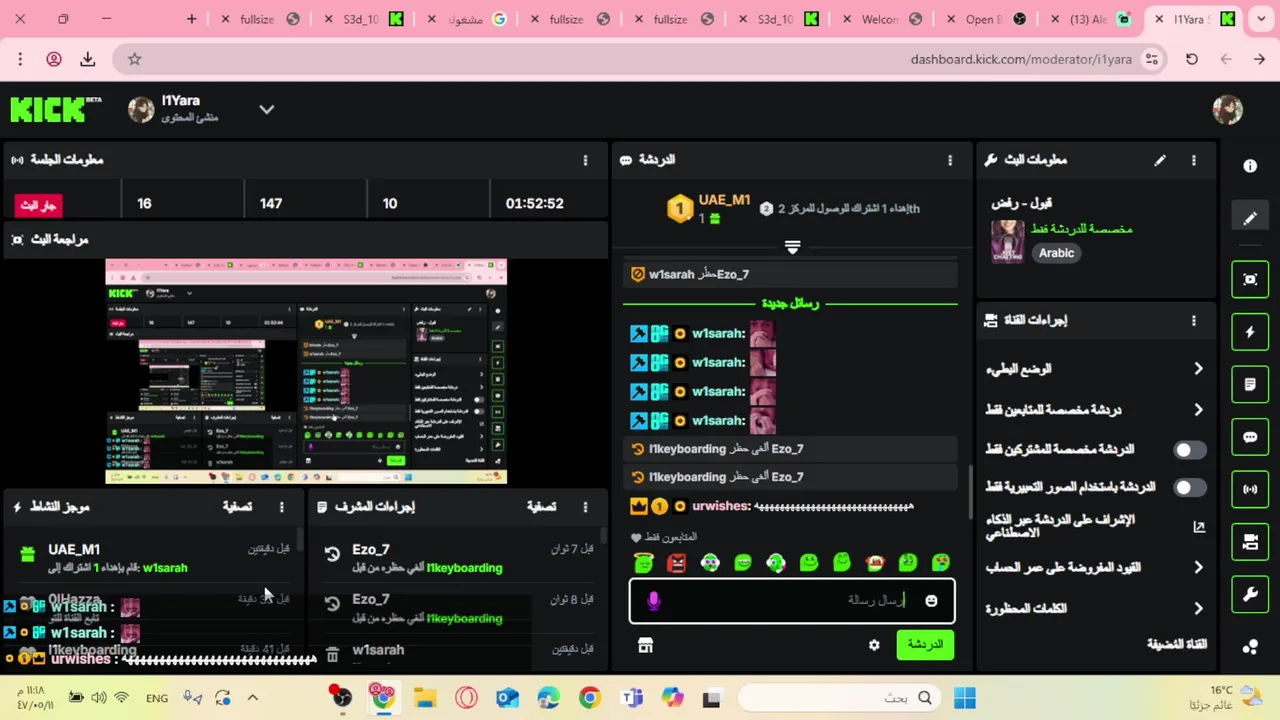Image resolution: width=1280 pixels, height=720 pixels.
Task: Toggle channel actions camera sidebar icon
Action: pyautogui.click(x=1250, y=542)
